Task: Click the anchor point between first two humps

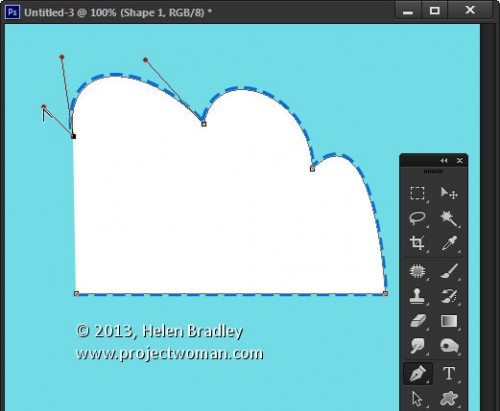Action: (x=204, y=124)
